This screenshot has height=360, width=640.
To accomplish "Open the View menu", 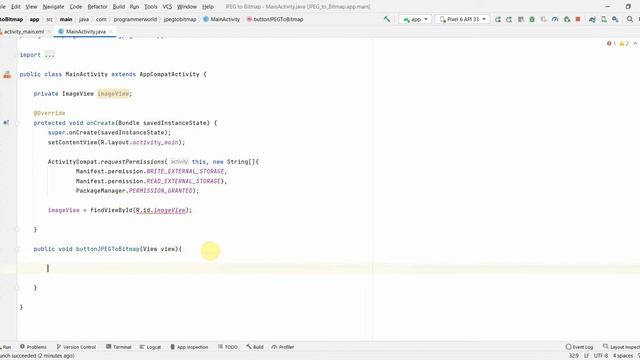I will coord(31,7).
